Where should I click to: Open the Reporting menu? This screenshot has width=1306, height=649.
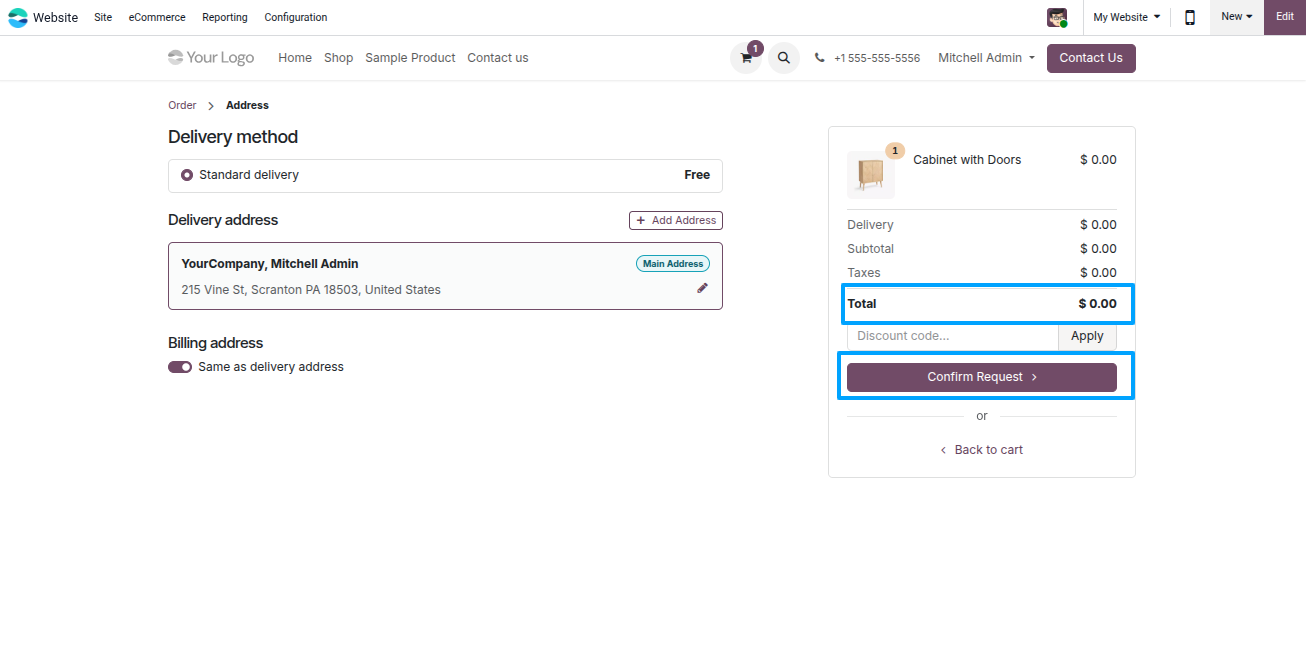[225, 17]
